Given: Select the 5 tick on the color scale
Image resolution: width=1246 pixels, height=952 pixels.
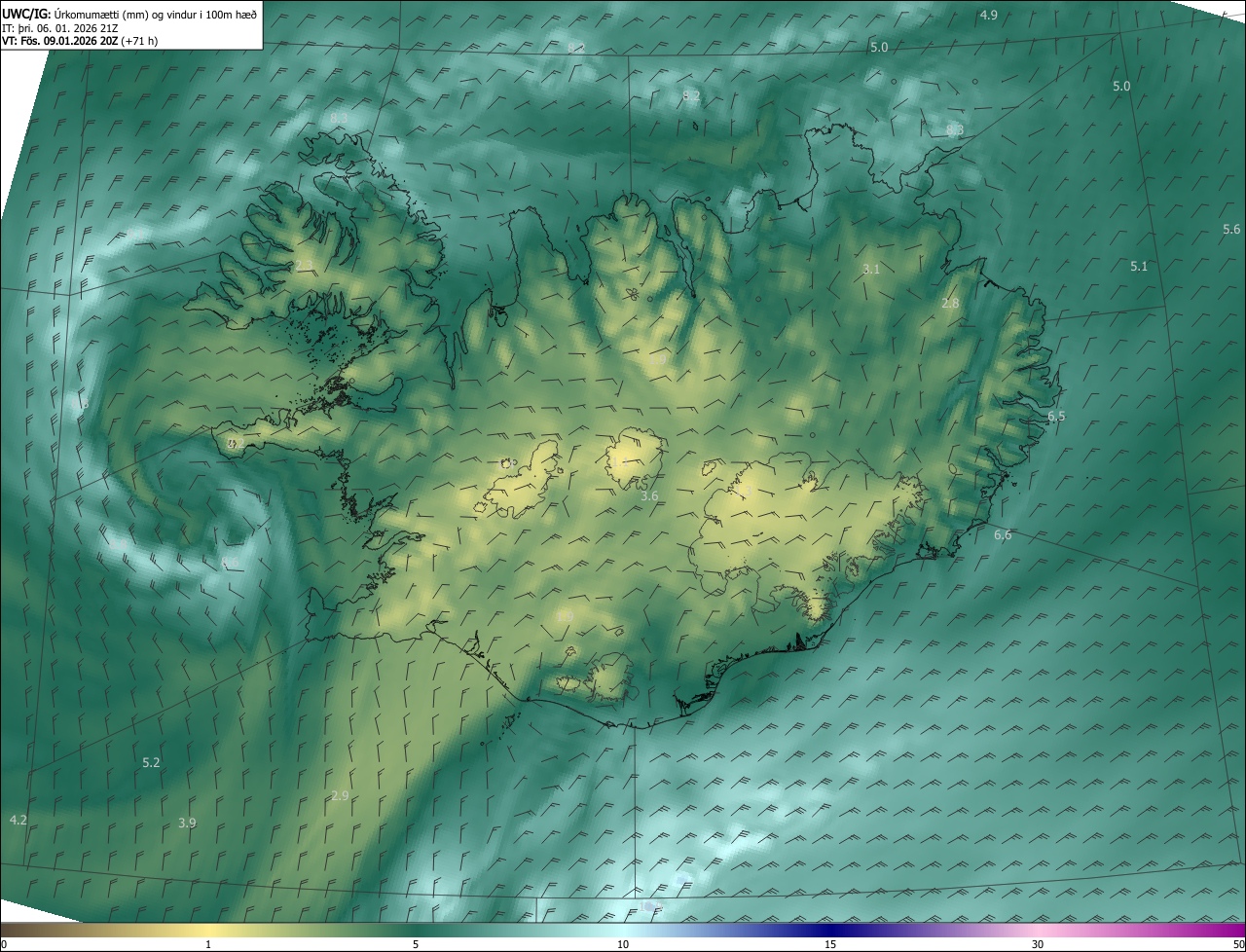Looking at the screenshot, I should point(416,944).
